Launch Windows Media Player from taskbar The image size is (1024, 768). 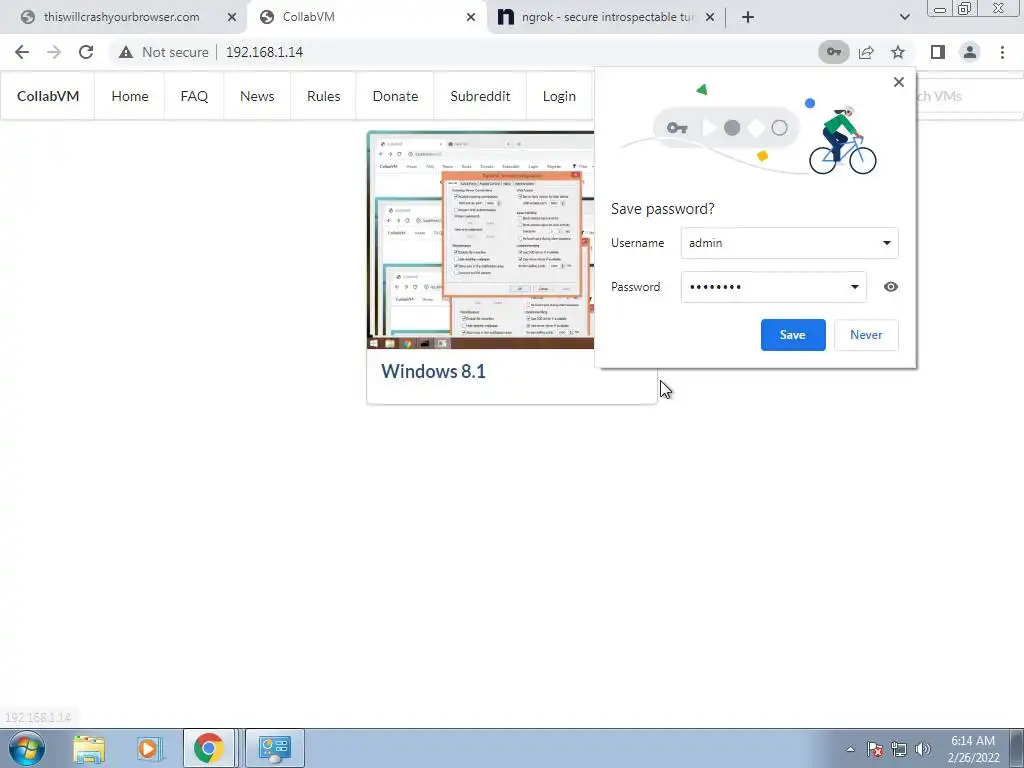148,748
